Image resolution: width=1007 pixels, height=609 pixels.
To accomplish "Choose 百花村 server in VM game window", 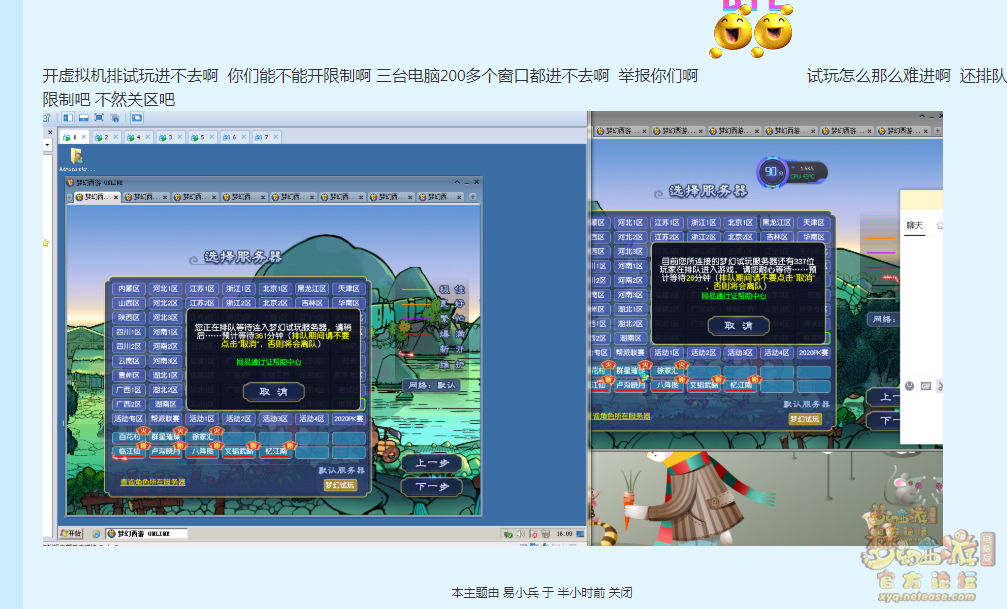I will (128, 437).
